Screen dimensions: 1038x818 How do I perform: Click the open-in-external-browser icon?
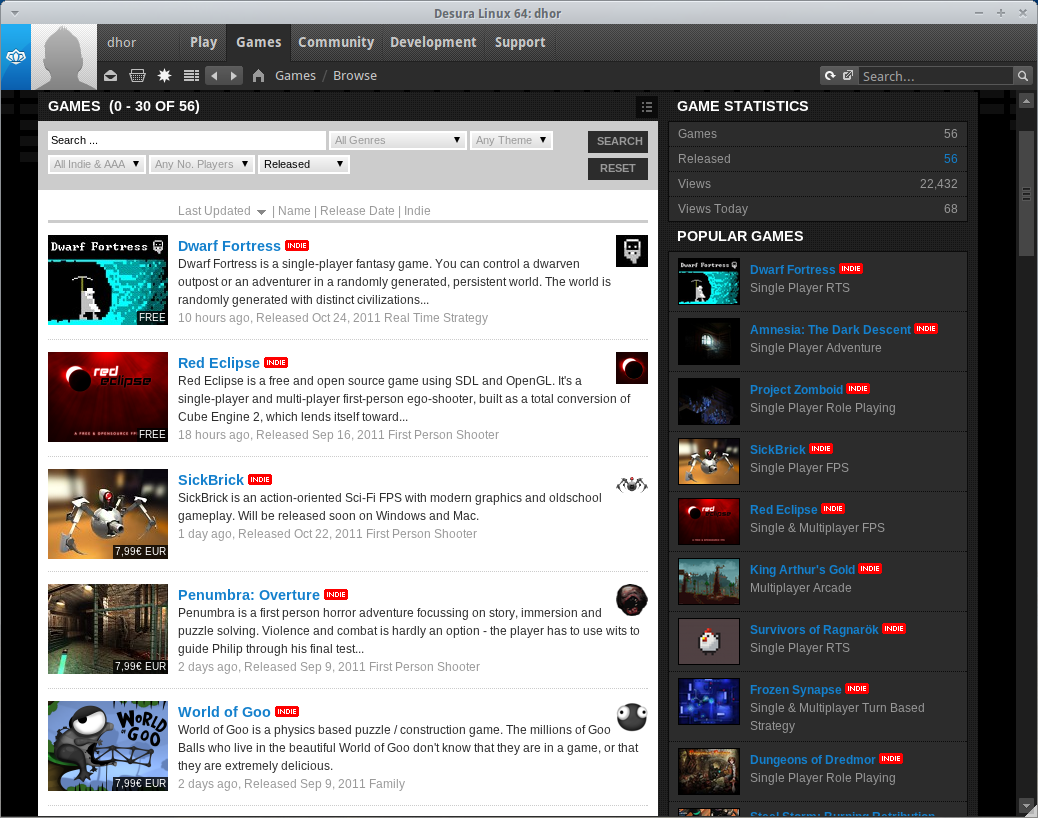(x=848, y=75)
